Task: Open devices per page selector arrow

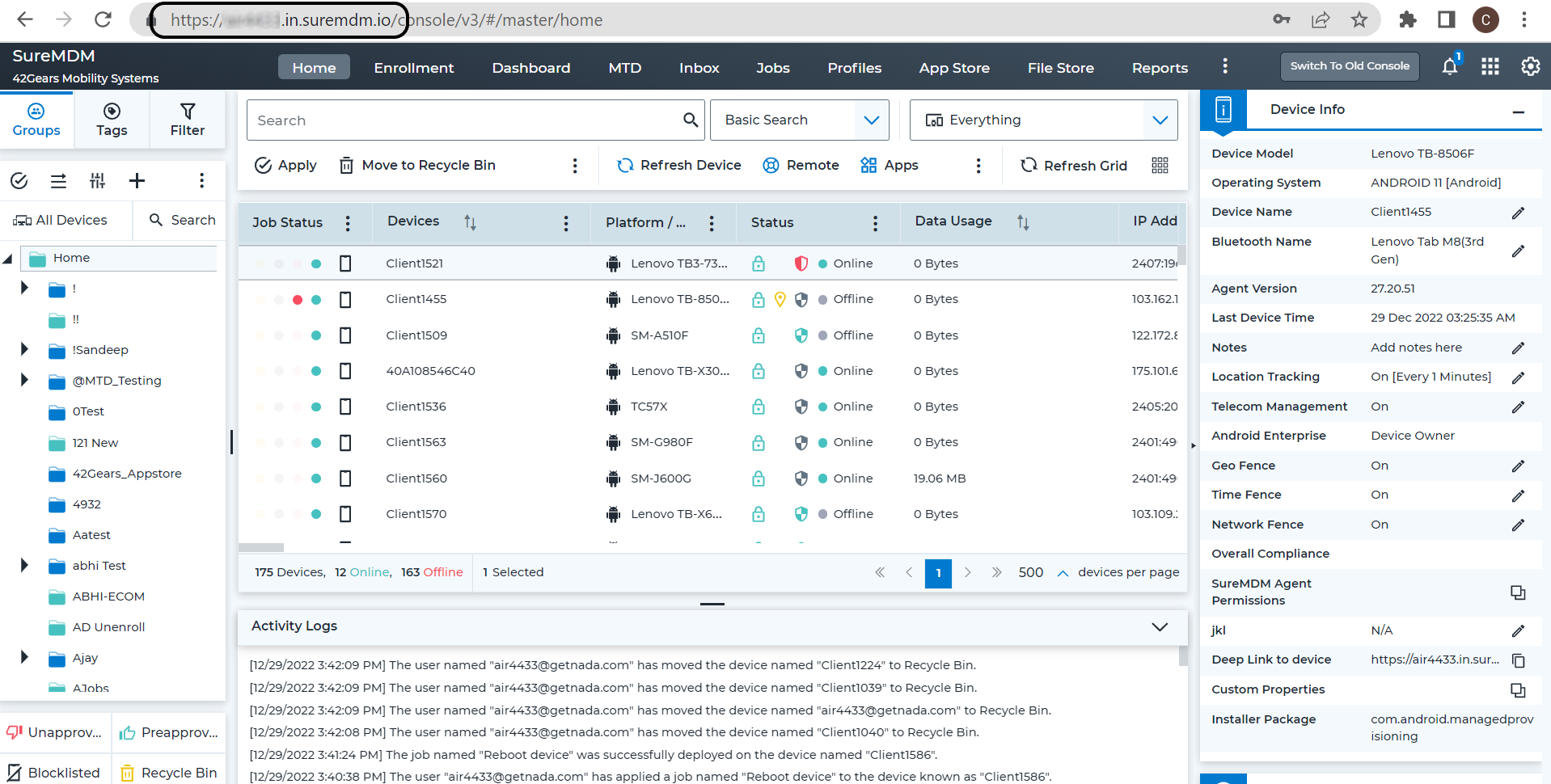Action: click(1063, 573)
